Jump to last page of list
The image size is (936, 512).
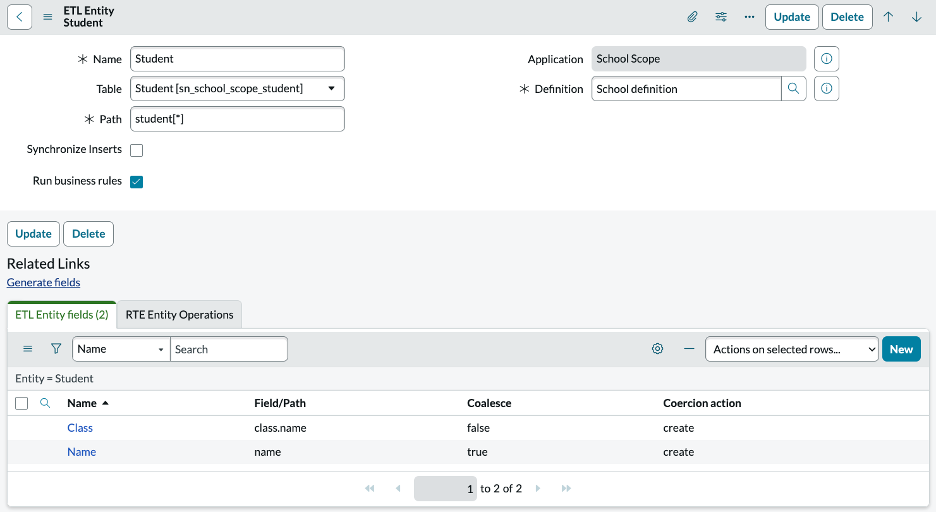coord(566,488)
